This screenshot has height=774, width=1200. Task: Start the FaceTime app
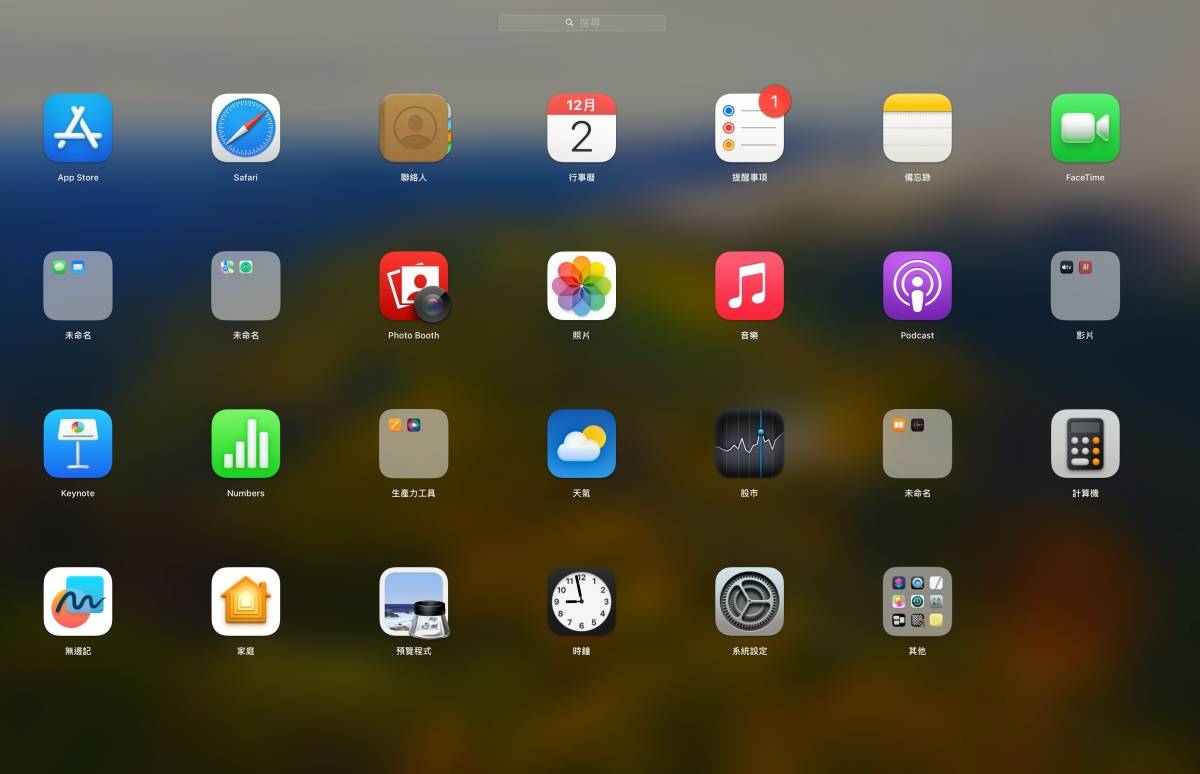[1085, 128]
